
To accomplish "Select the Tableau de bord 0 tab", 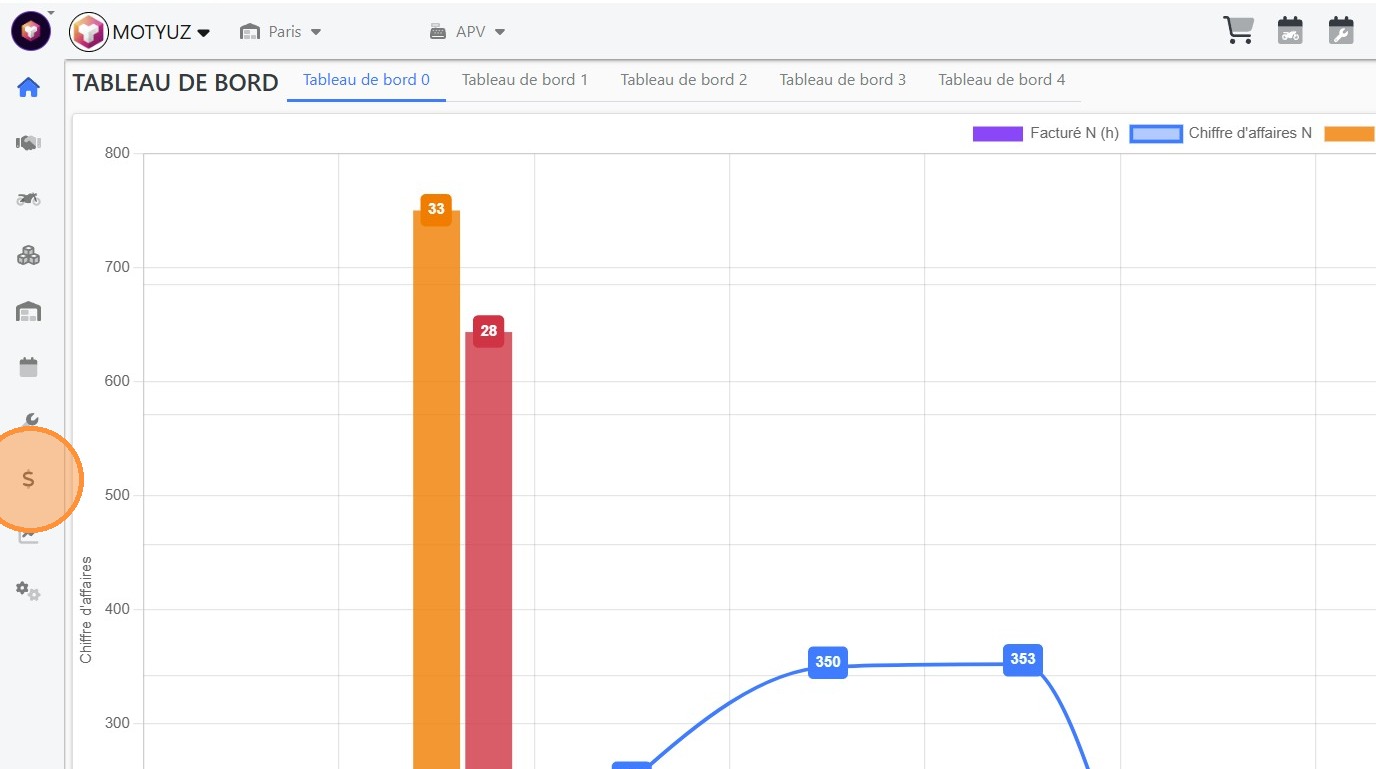I will click(366, 80).
